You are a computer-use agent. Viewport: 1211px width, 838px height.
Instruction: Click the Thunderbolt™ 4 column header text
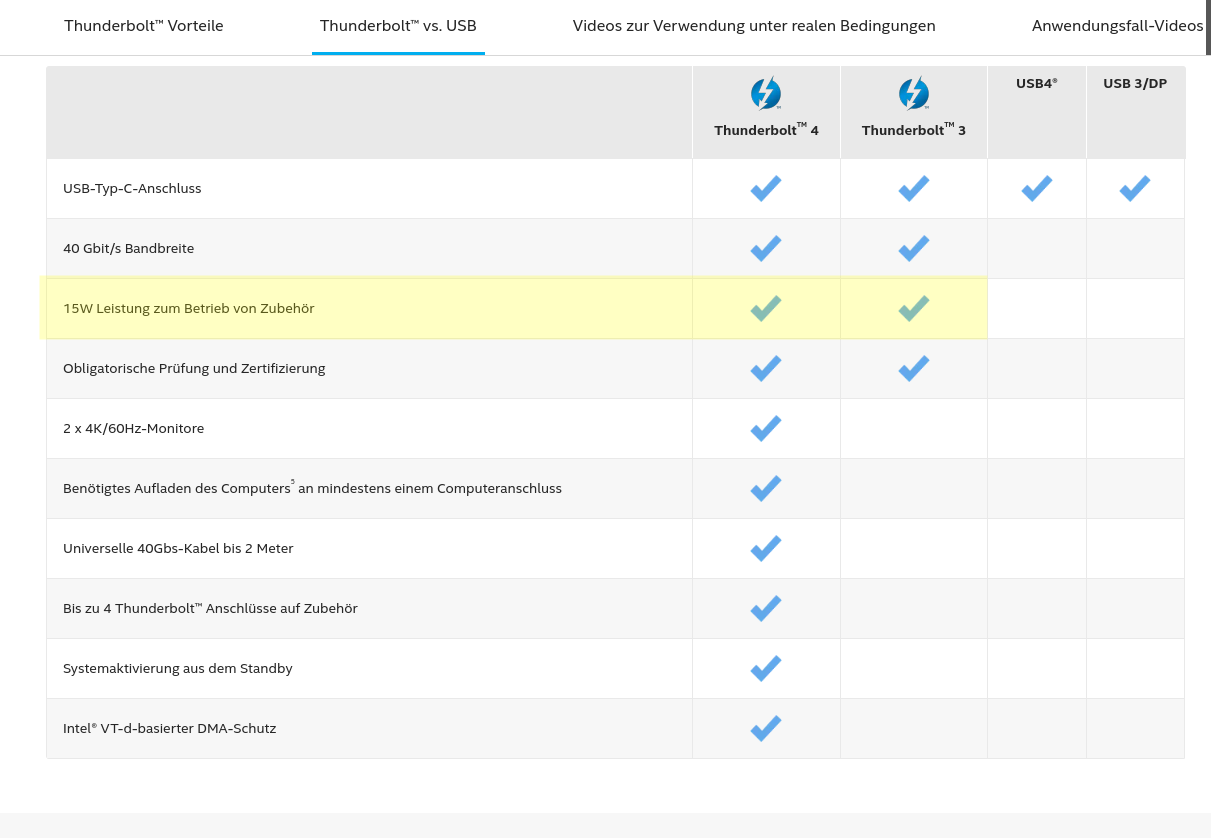(x=766, y=130)
